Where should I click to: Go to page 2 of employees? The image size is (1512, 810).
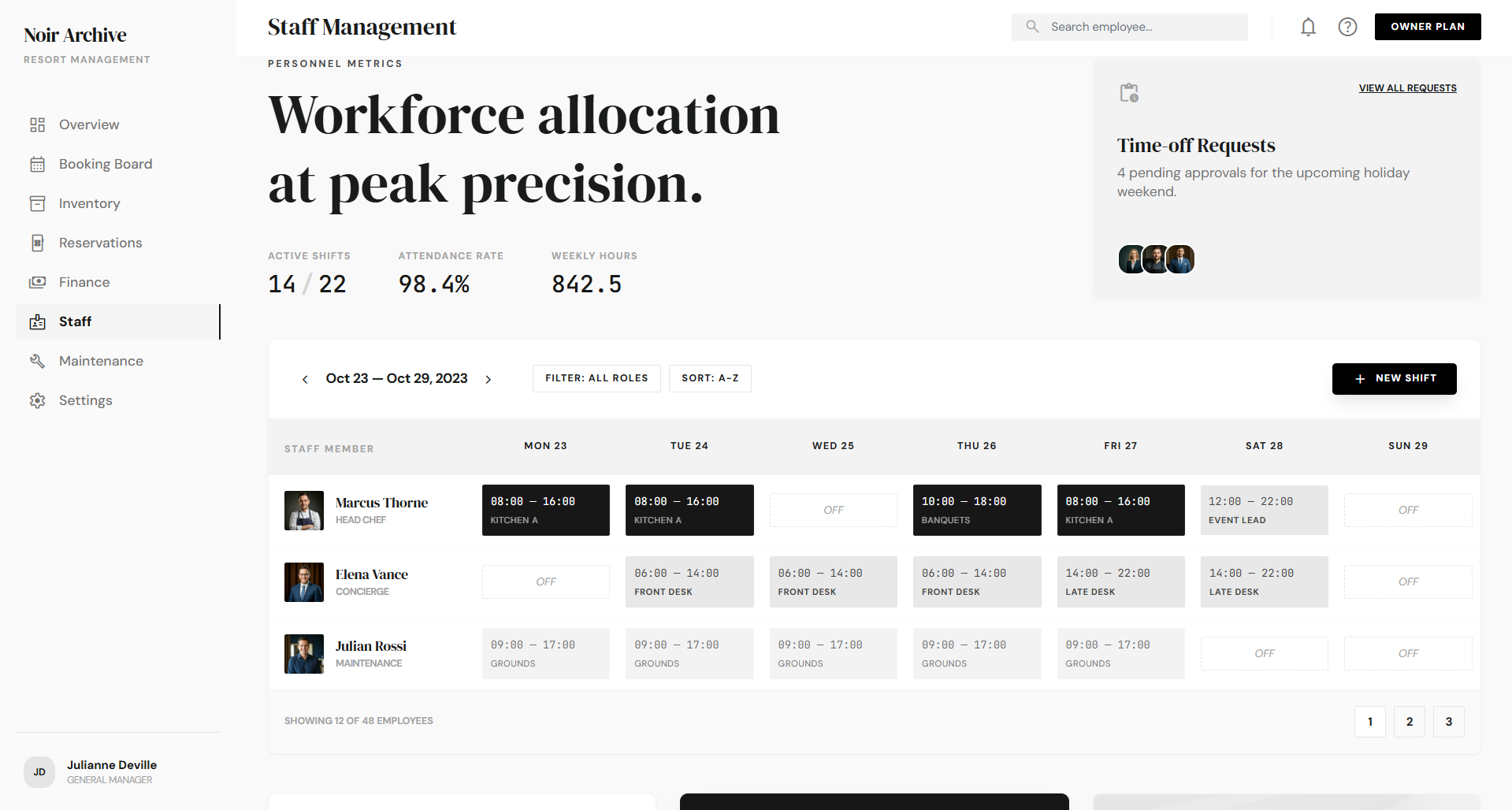pos(1409,722)
